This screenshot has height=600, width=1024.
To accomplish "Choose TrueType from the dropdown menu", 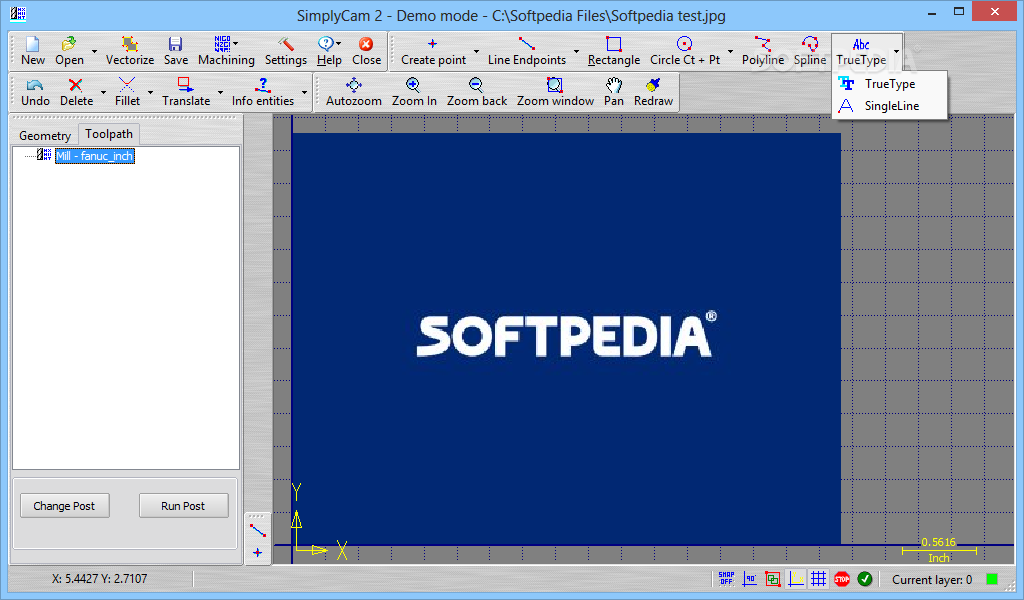I will (889, 84).
